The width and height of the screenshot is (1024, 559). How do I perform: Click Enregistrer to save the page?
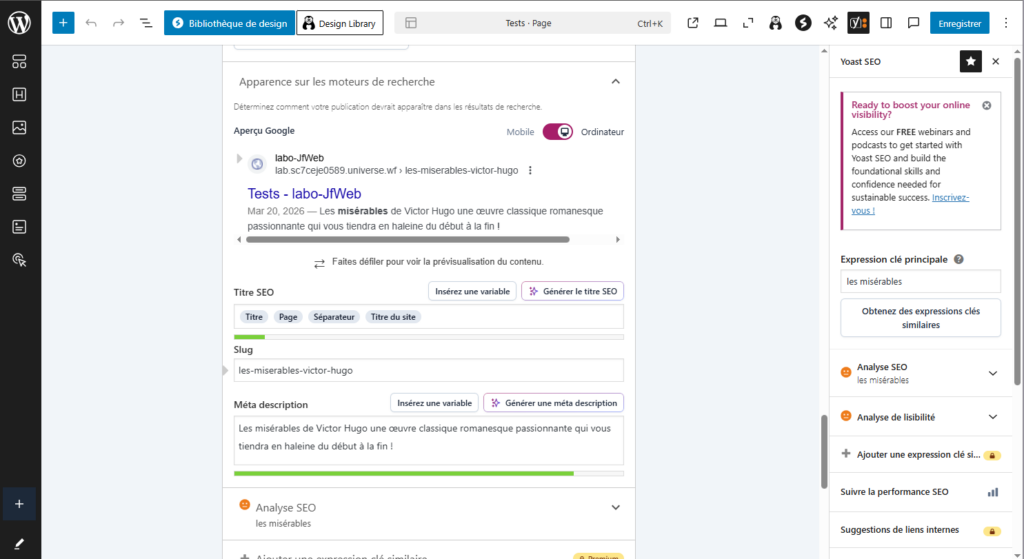coord(959,23)
